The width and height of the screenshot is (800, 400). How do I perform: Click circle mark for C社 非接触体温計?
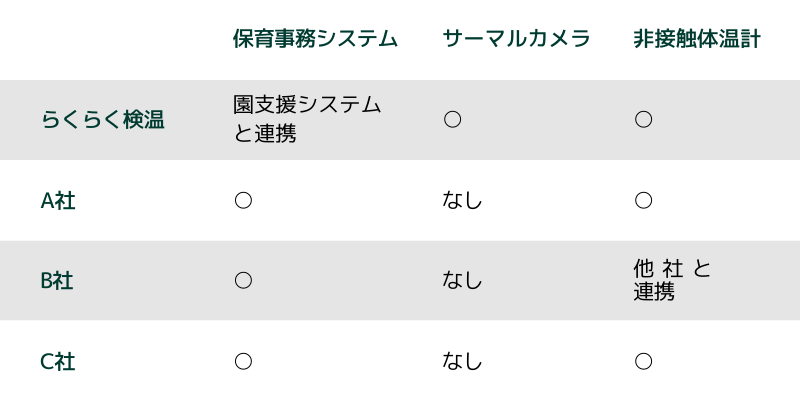[643, 361]
